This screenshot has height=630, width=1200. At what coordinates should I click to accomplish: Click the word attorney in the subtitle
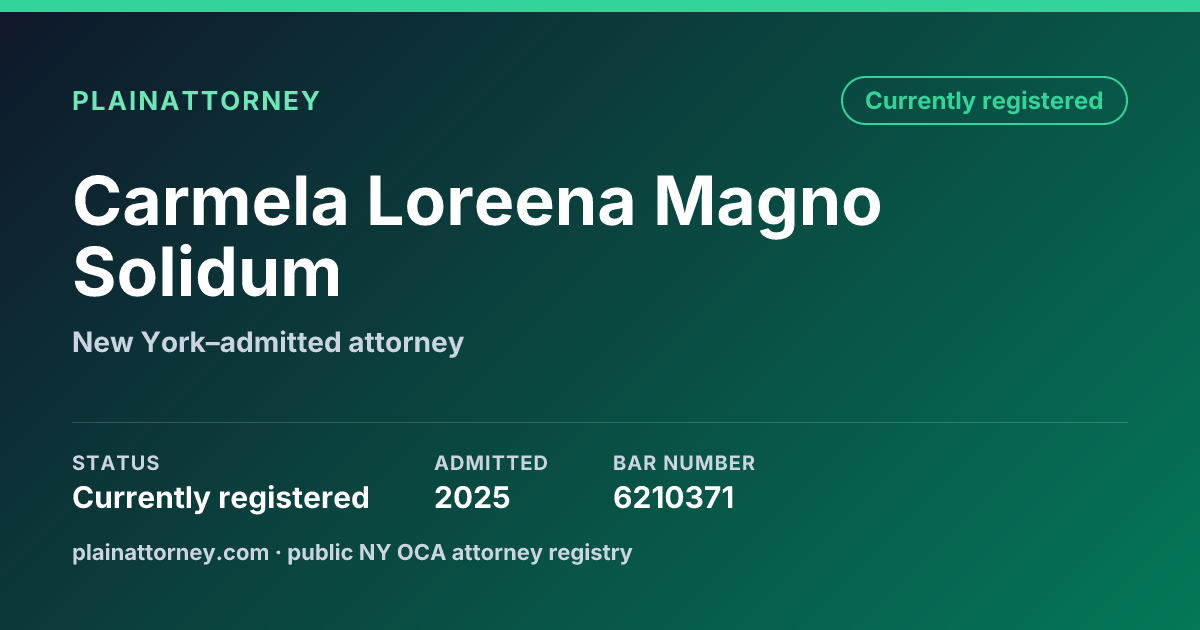406,343
